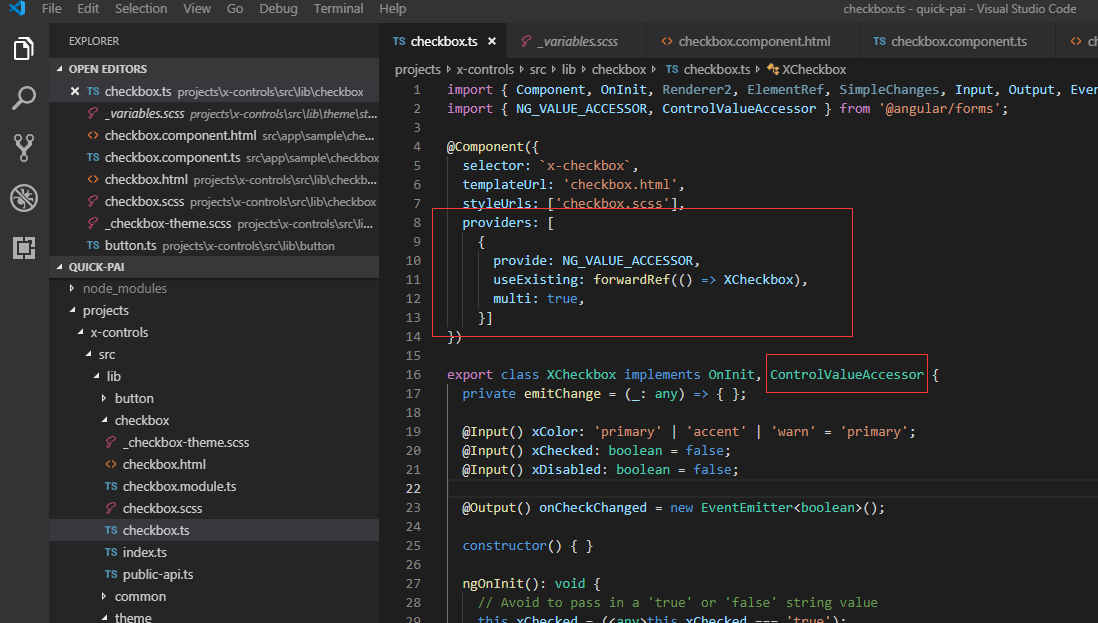Close the checkbox.ts editor tab
Screen dimensions: 1098x623
click(491, 42)
